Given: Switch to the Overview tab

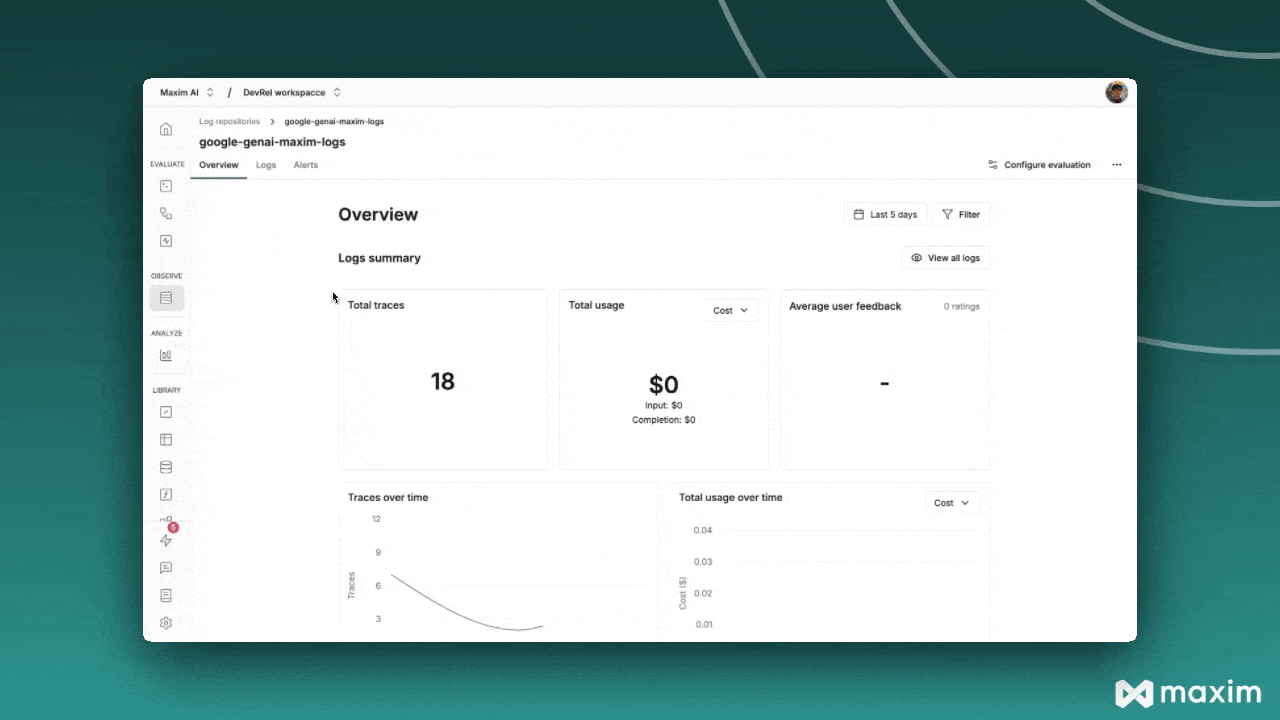Looking at the screenshot, I should point(219,165).
